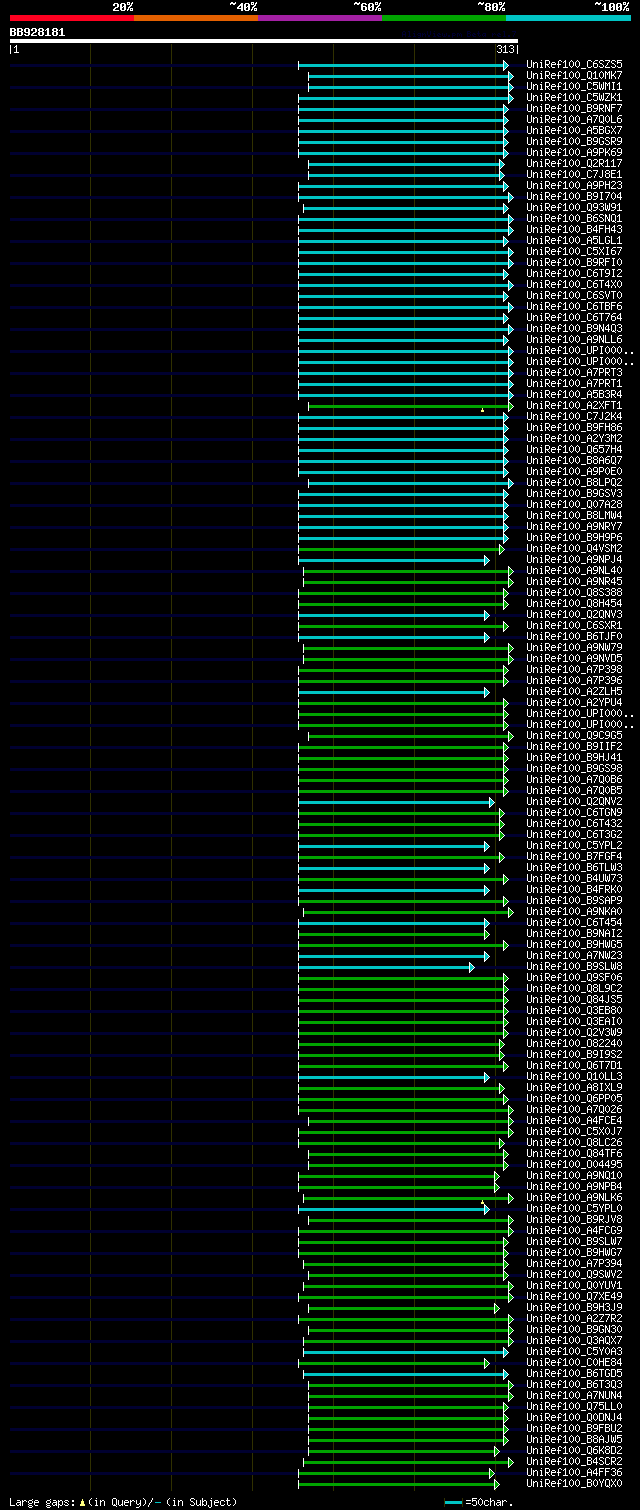Select the UniRef100_B4SCR2 entry
Image resolution: width=640 pixels, height=1510 pixels.
pyautogui.click(x=574, y=1461)
